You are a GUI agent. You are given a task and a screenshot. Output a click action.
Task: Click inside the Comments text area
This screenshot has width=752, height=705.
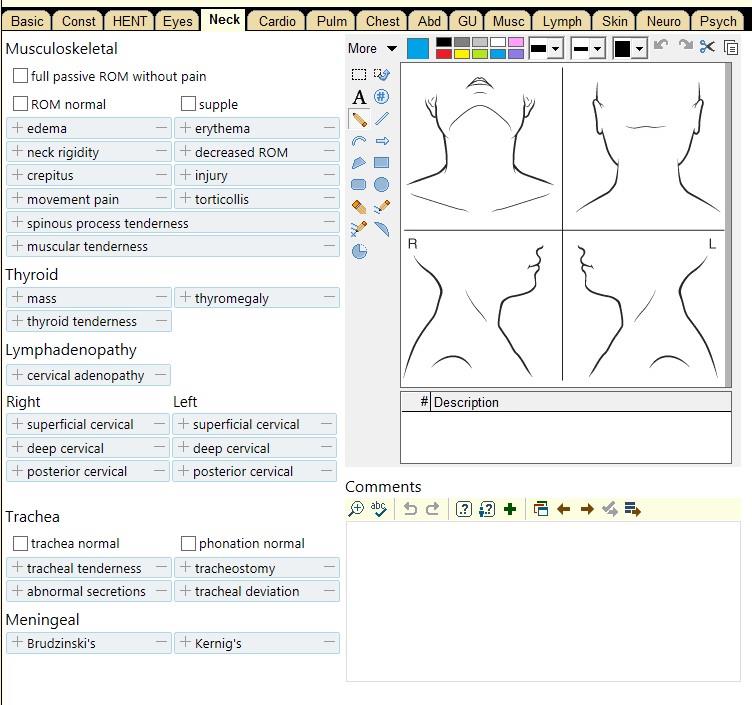pos(543,600)
